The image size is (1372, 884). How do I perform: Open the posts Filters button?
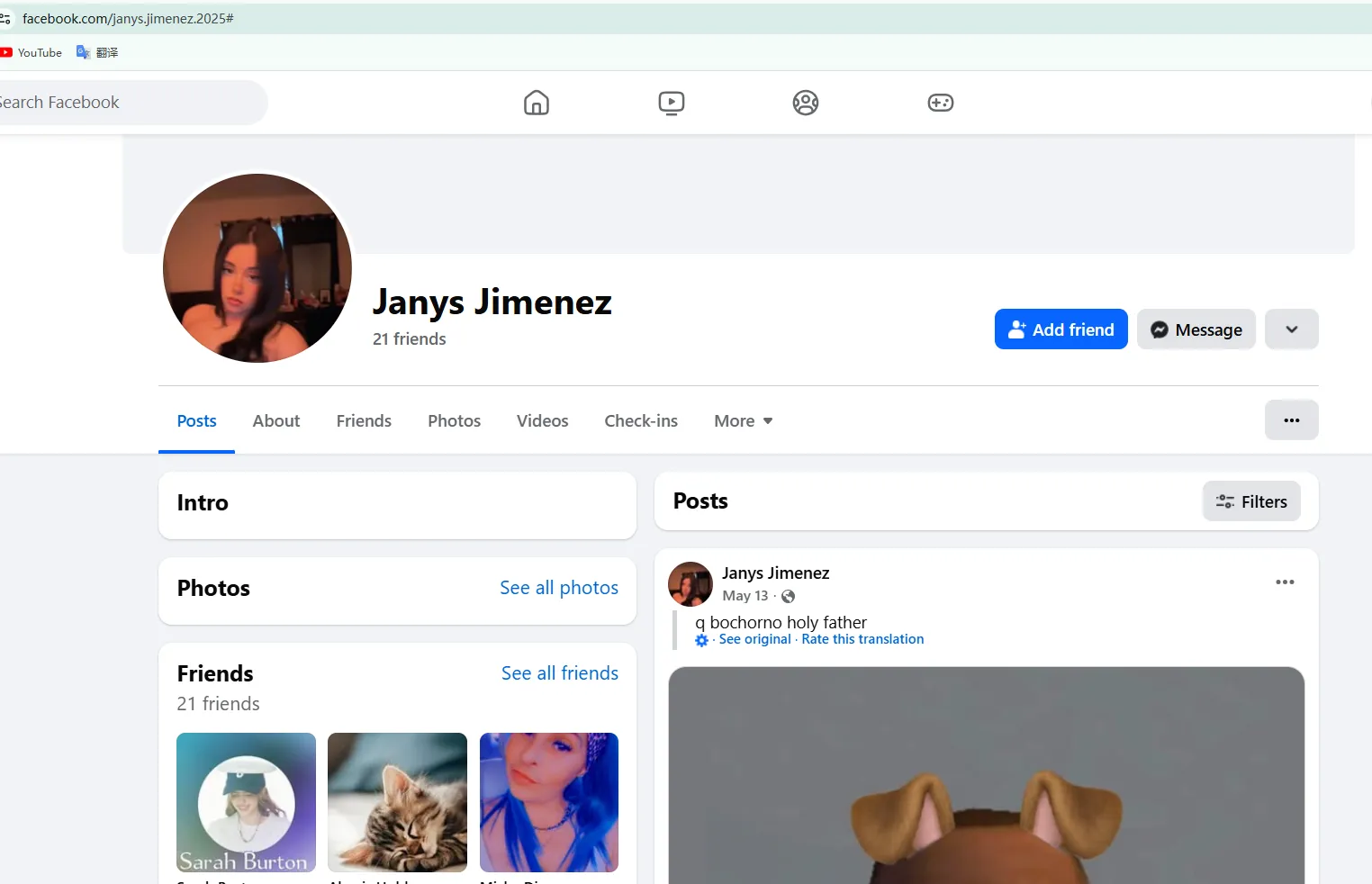pos(1251,501)
